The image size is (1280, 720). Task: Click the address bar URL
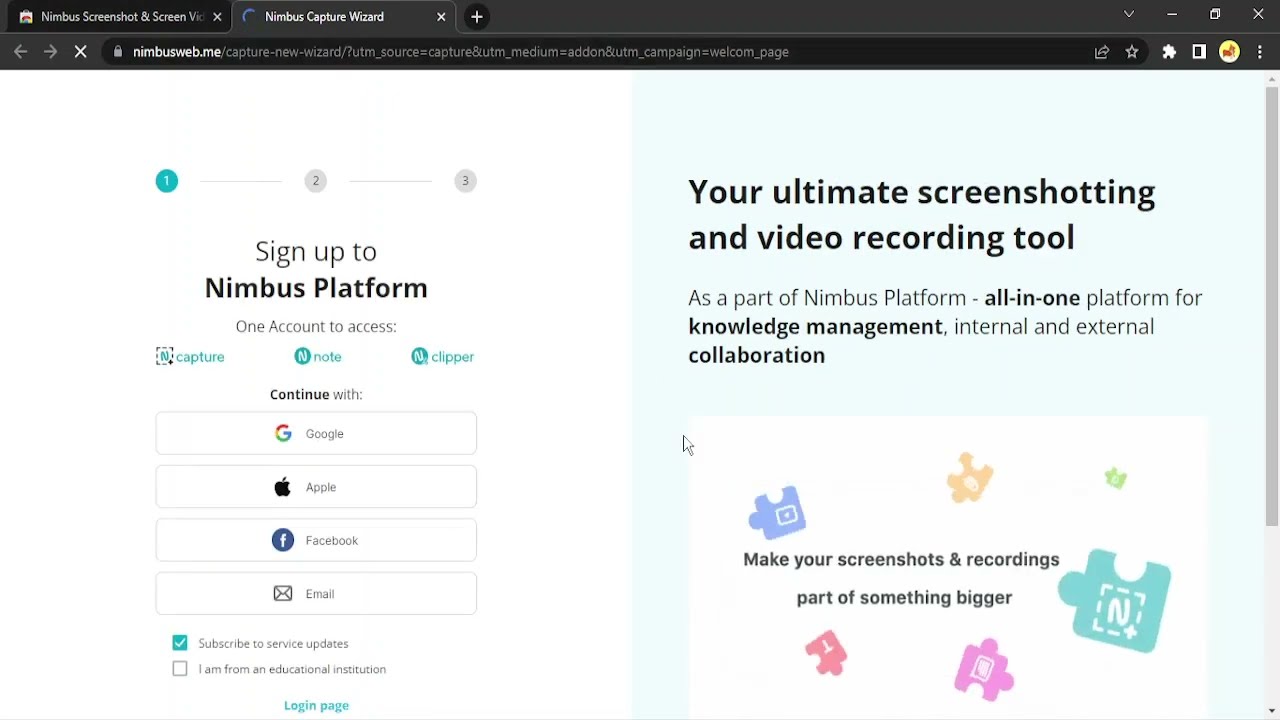[x=461, y=52]
